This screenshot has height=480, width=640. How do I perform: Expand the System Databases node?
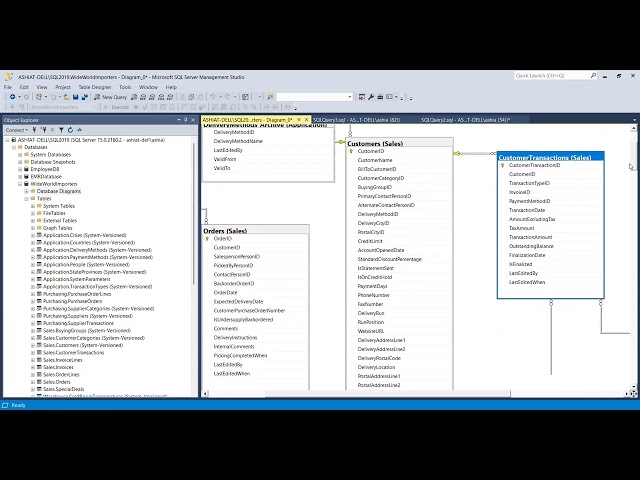[x=20, y=155]
